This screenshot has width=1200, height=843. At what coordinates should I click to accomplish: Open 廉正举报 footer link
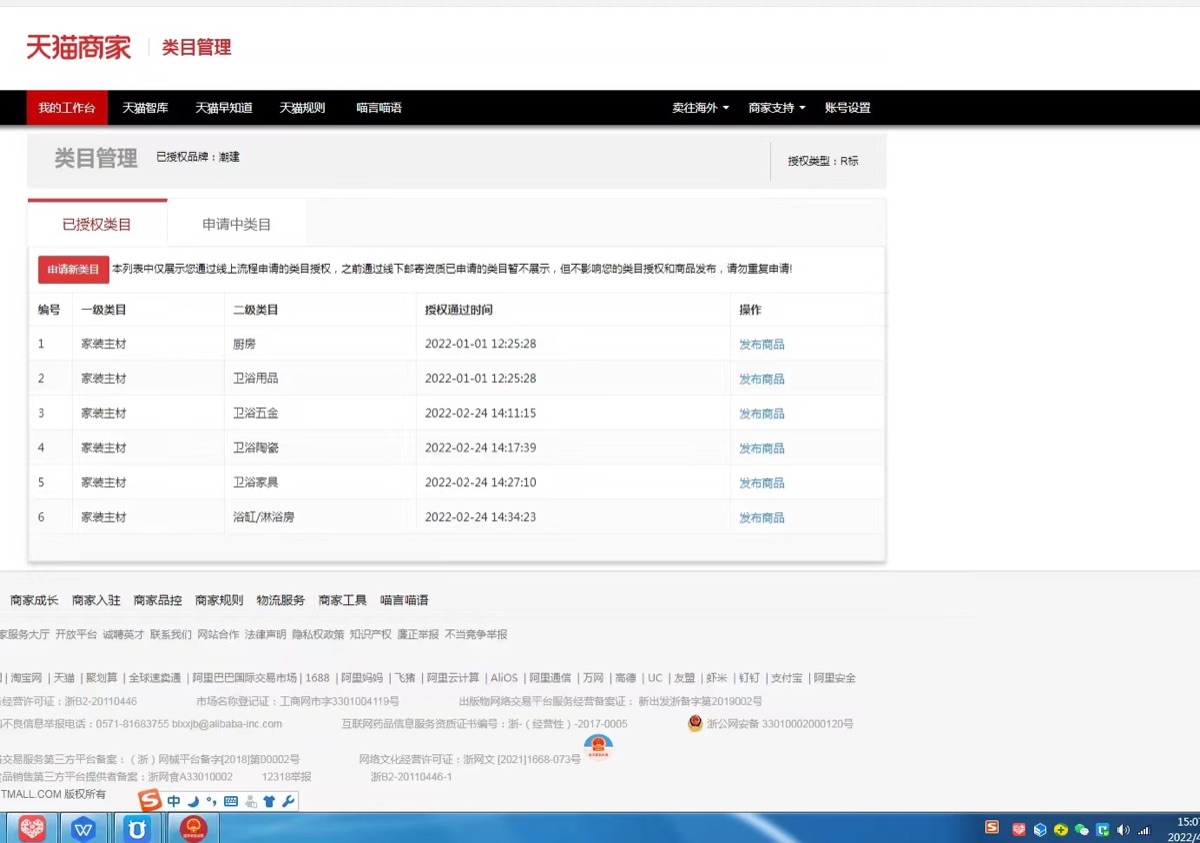[x=418, y=634]
